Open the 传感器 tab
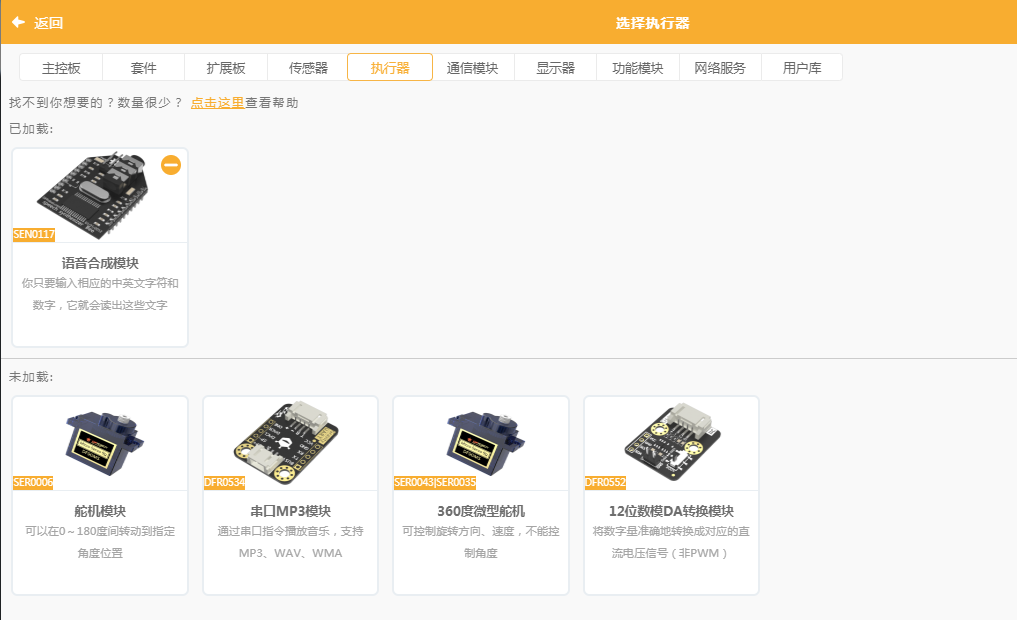1017x620 pixels. pos(308,67)
